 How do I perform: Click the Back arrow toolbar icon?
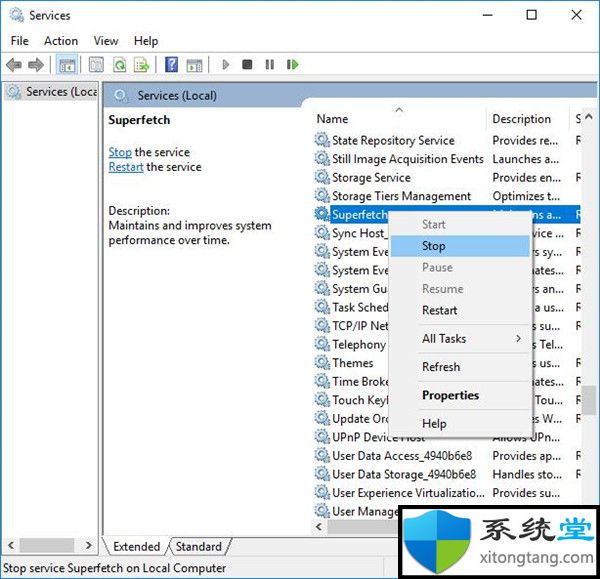pyautogui.click(x=14, y=65)
